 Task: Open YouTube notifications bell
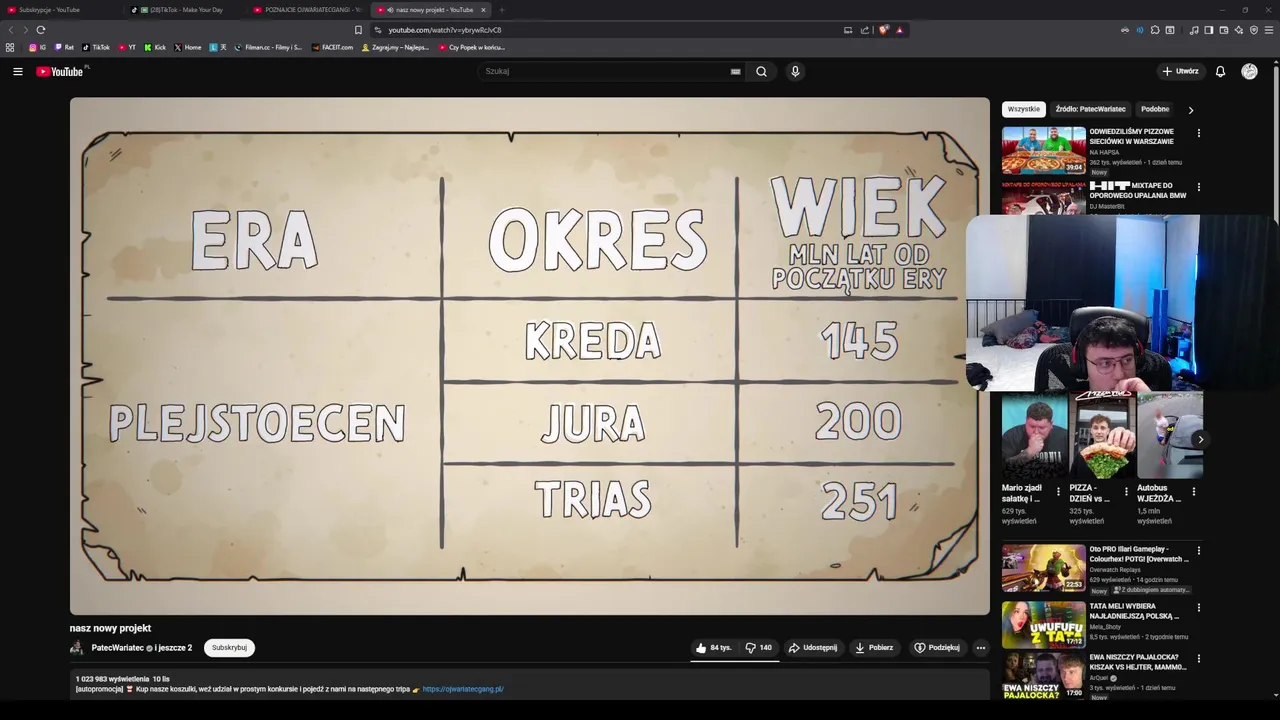1220,71
